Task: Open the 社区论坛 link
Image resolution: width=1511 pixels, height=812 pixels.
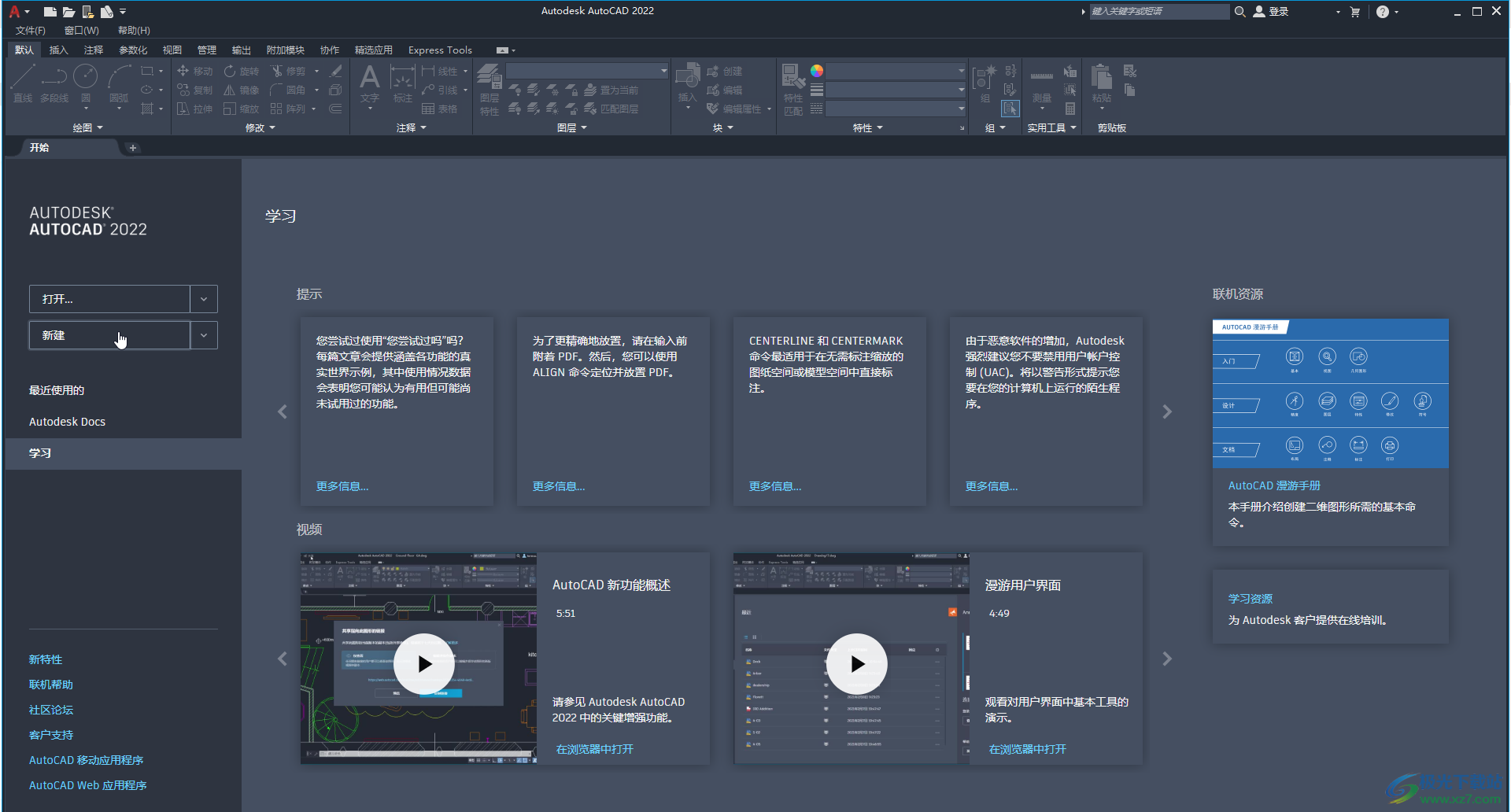Action: click(x=51, y=710)
